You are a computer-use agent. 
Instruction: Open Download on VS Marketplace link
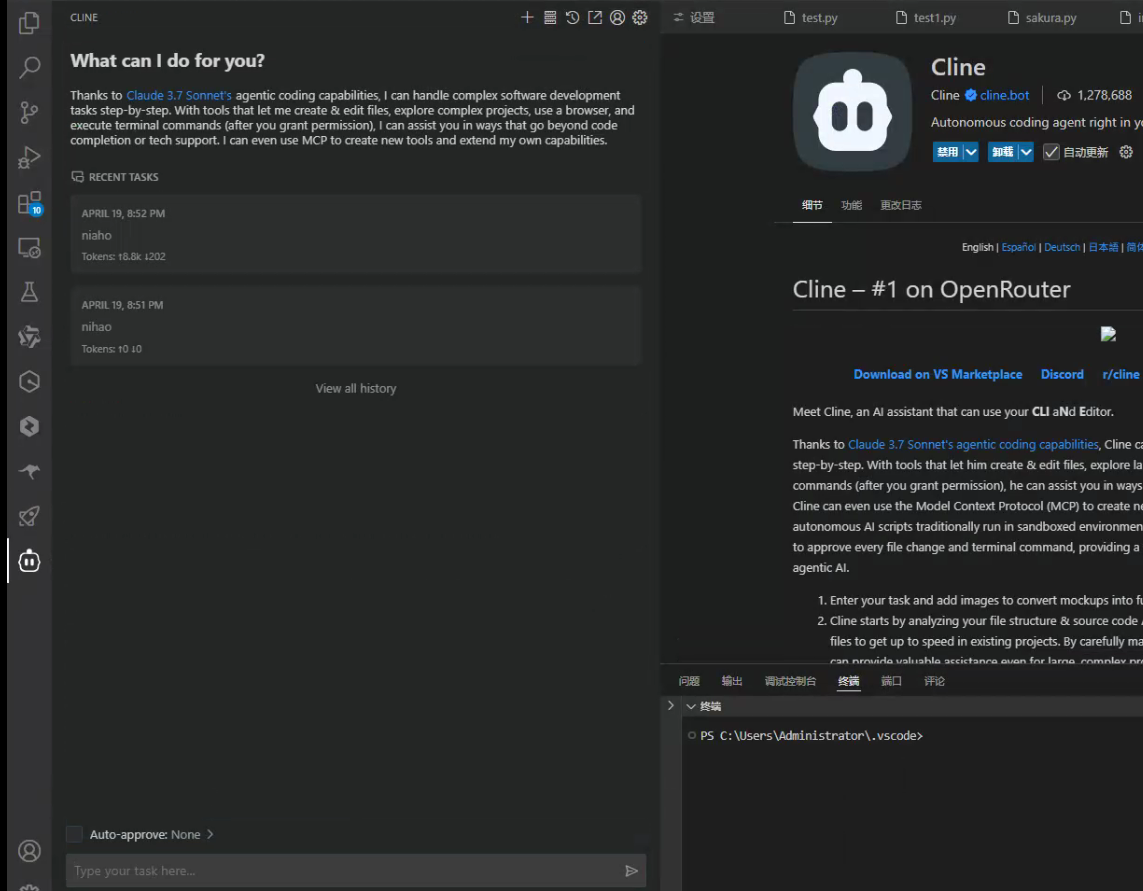(x=937, y=374)
